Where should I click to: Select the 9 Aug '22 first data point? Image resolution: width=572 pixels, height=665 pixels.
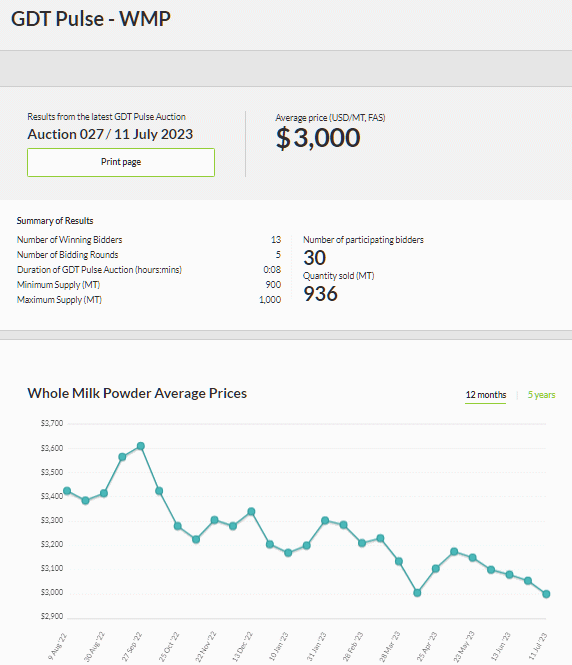click(67, 491)
